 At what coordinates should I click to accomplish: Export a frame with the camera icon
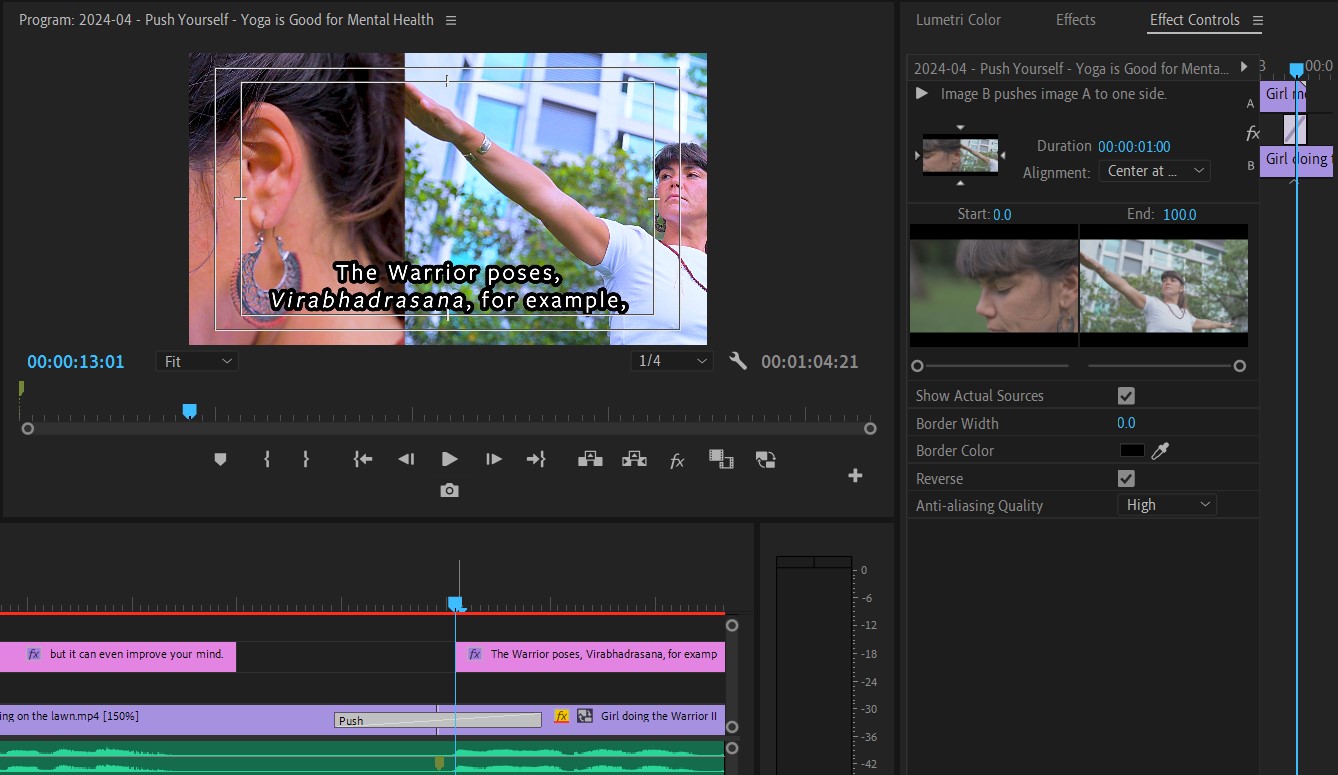point(449,490)
